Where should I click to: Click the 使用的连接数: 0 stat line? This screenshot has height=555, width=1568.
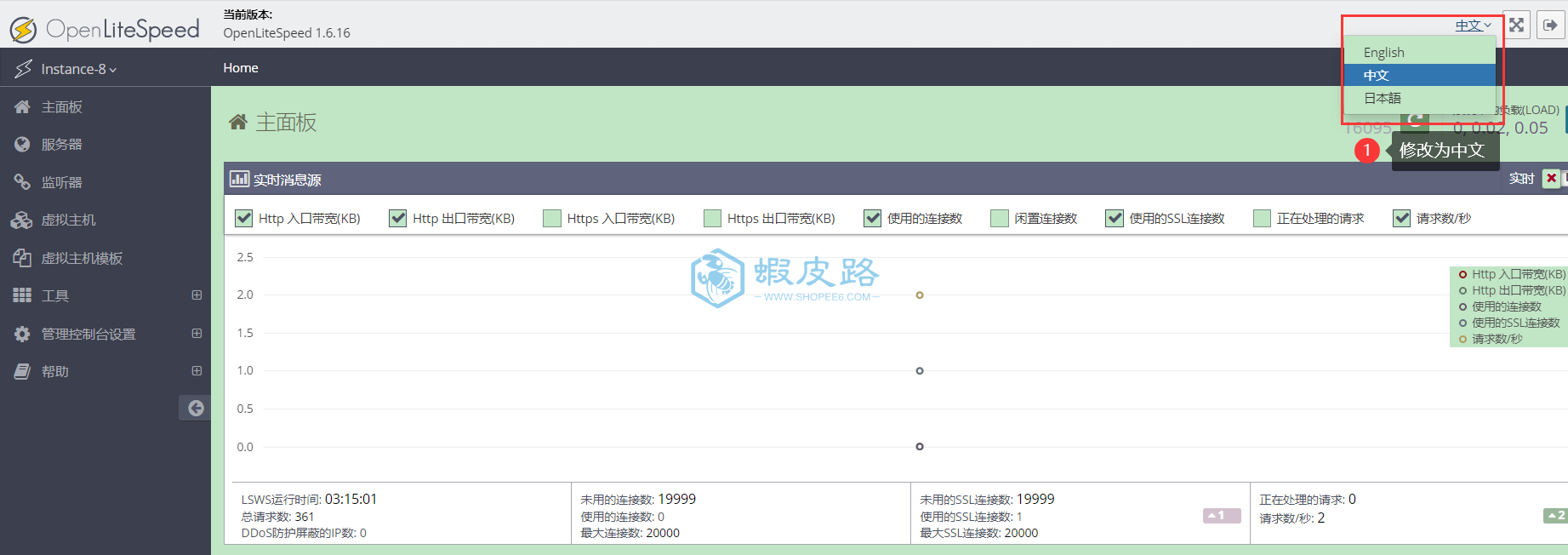click(x=622, y=517)
